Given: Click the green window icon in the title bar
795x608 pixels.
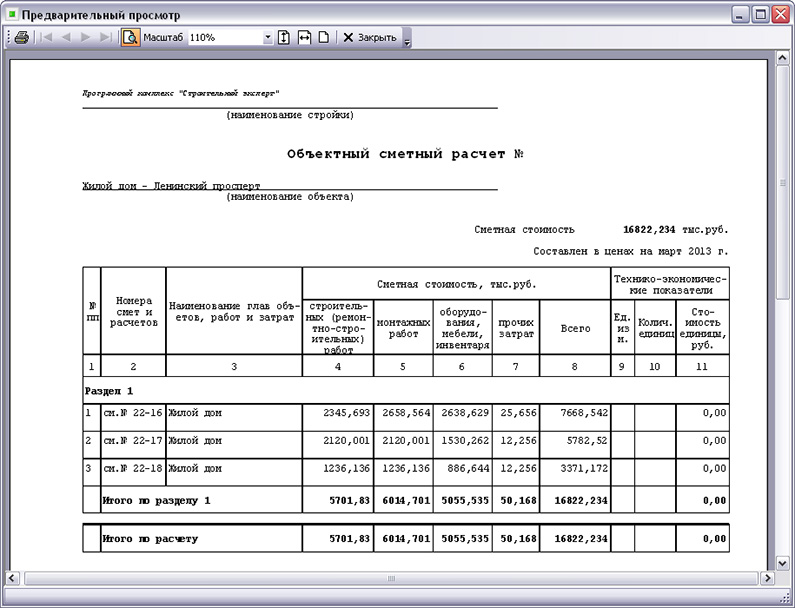Looking at the screenshot, I should [12, 15].
